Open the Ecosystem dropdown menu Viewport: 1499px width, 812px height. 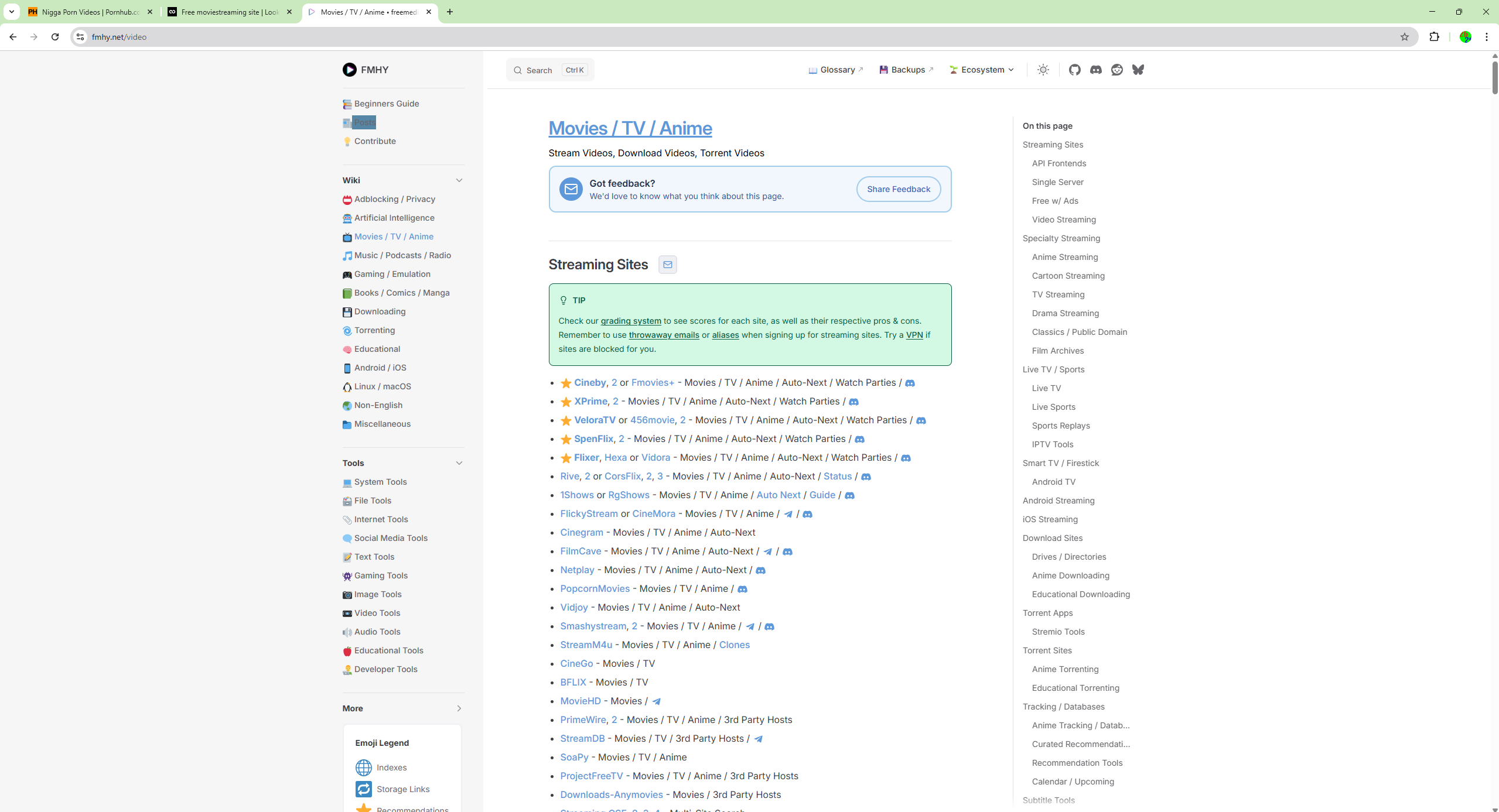click(982, 70)
